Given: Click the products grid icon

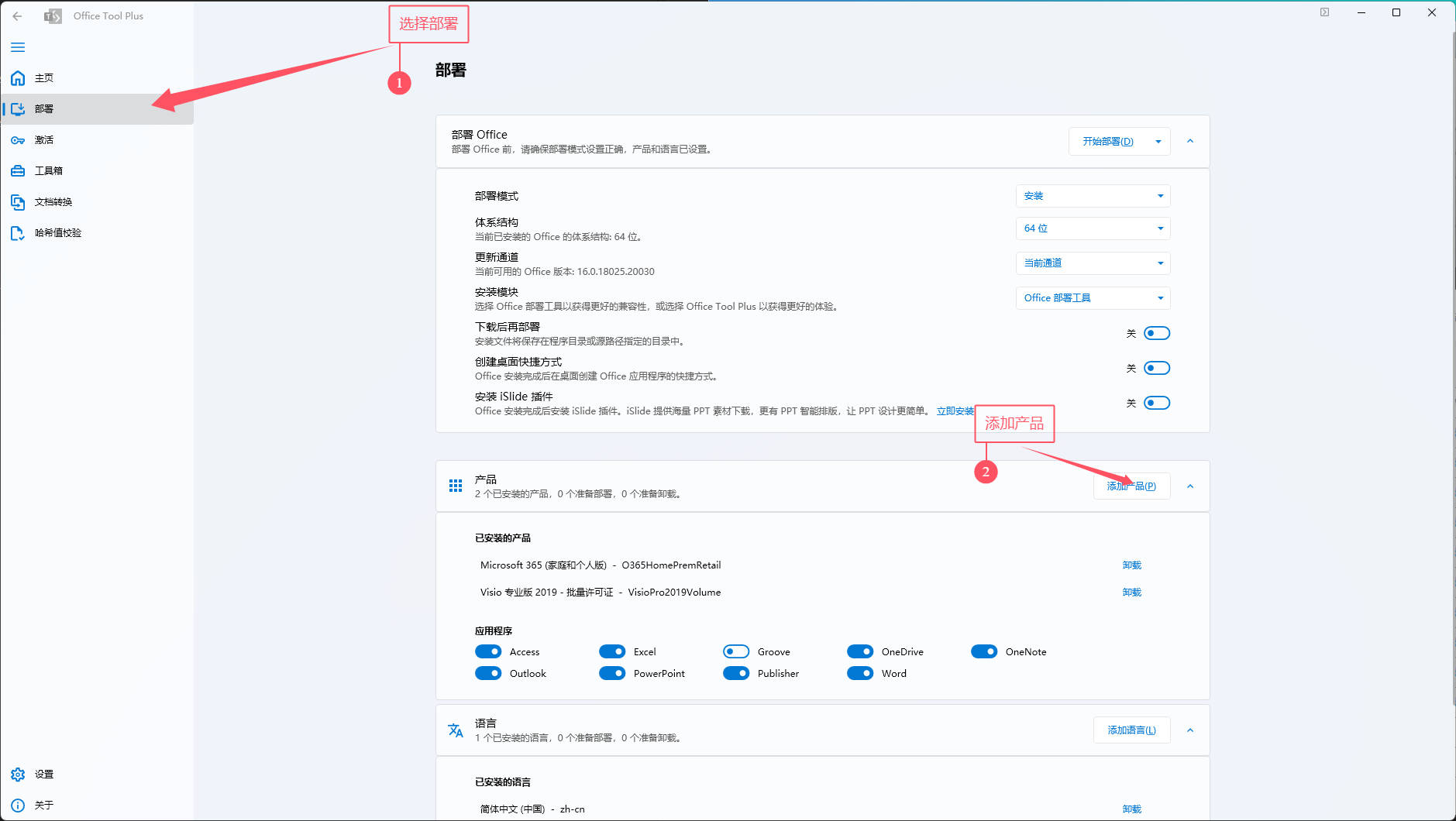Looking at the screenshot, I should [456, 486].
